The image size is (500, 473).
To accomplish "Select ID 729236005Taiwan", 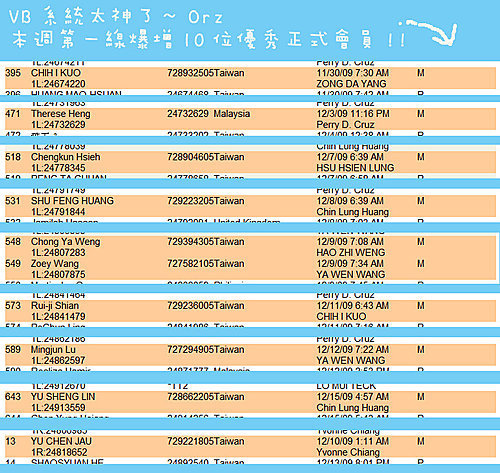I will [206, 306].
